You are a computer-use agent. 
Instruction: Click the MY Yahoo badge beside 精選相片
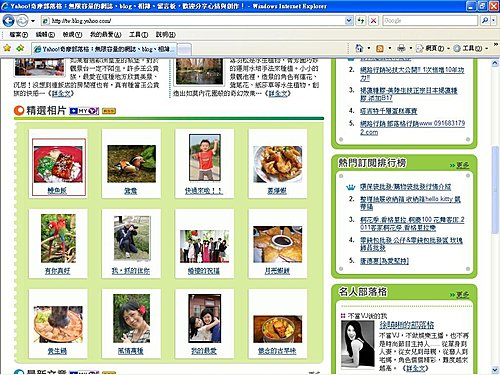(x=84, y=111)
